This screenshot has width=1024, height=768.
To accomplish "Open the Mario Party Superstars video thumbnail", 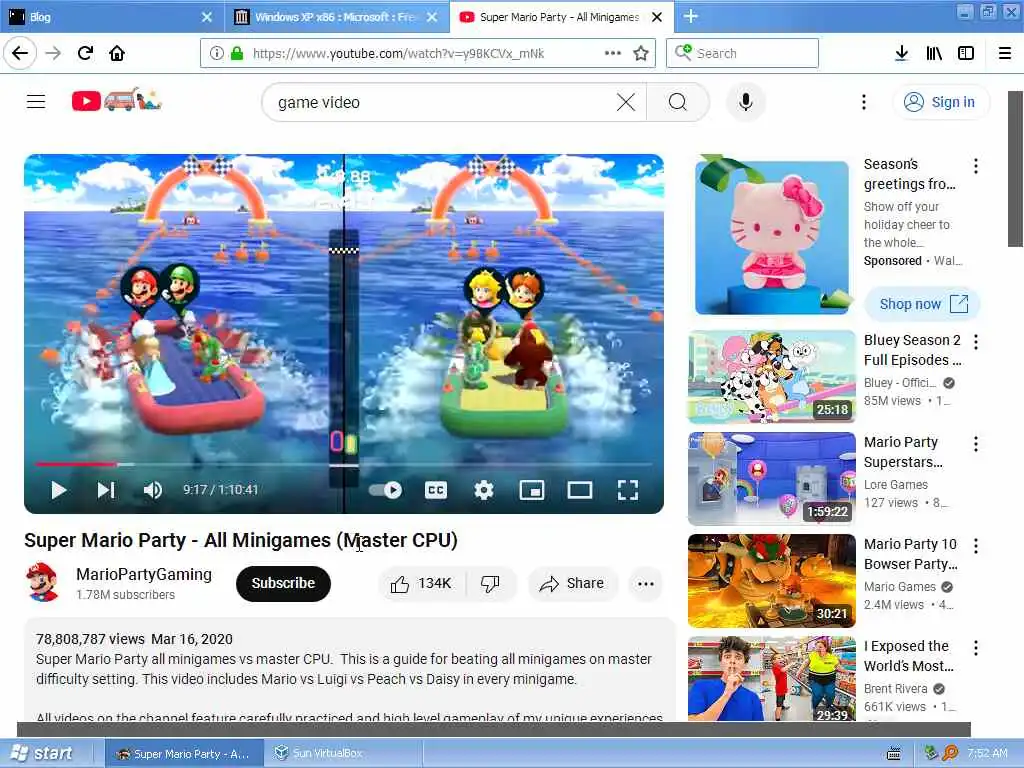I will (x=772, y=479).
